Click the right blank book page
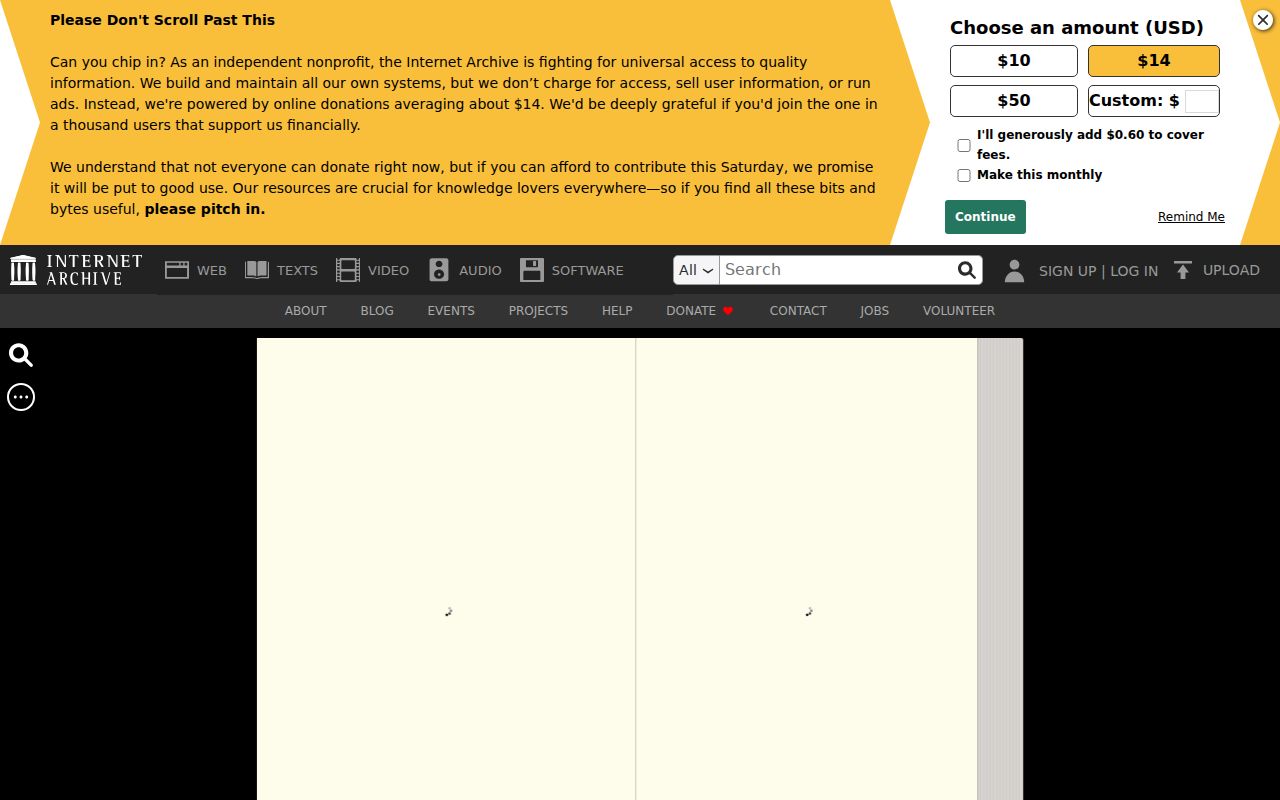 [x=807, y=569]
